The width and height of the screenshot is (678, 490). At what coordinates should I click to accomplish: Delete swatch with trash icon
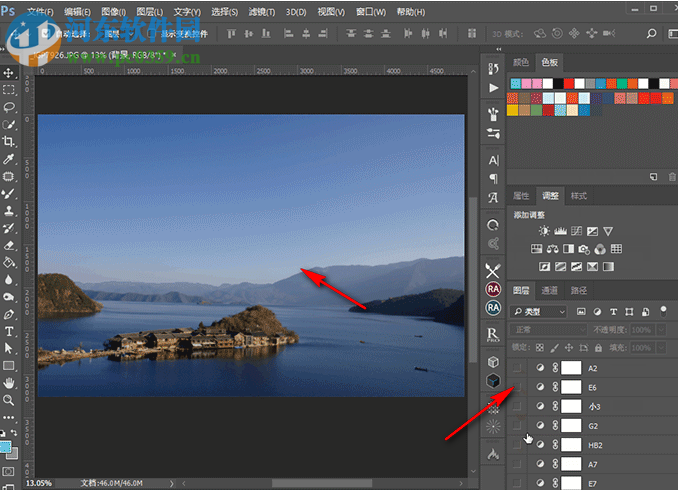[672, 177]
